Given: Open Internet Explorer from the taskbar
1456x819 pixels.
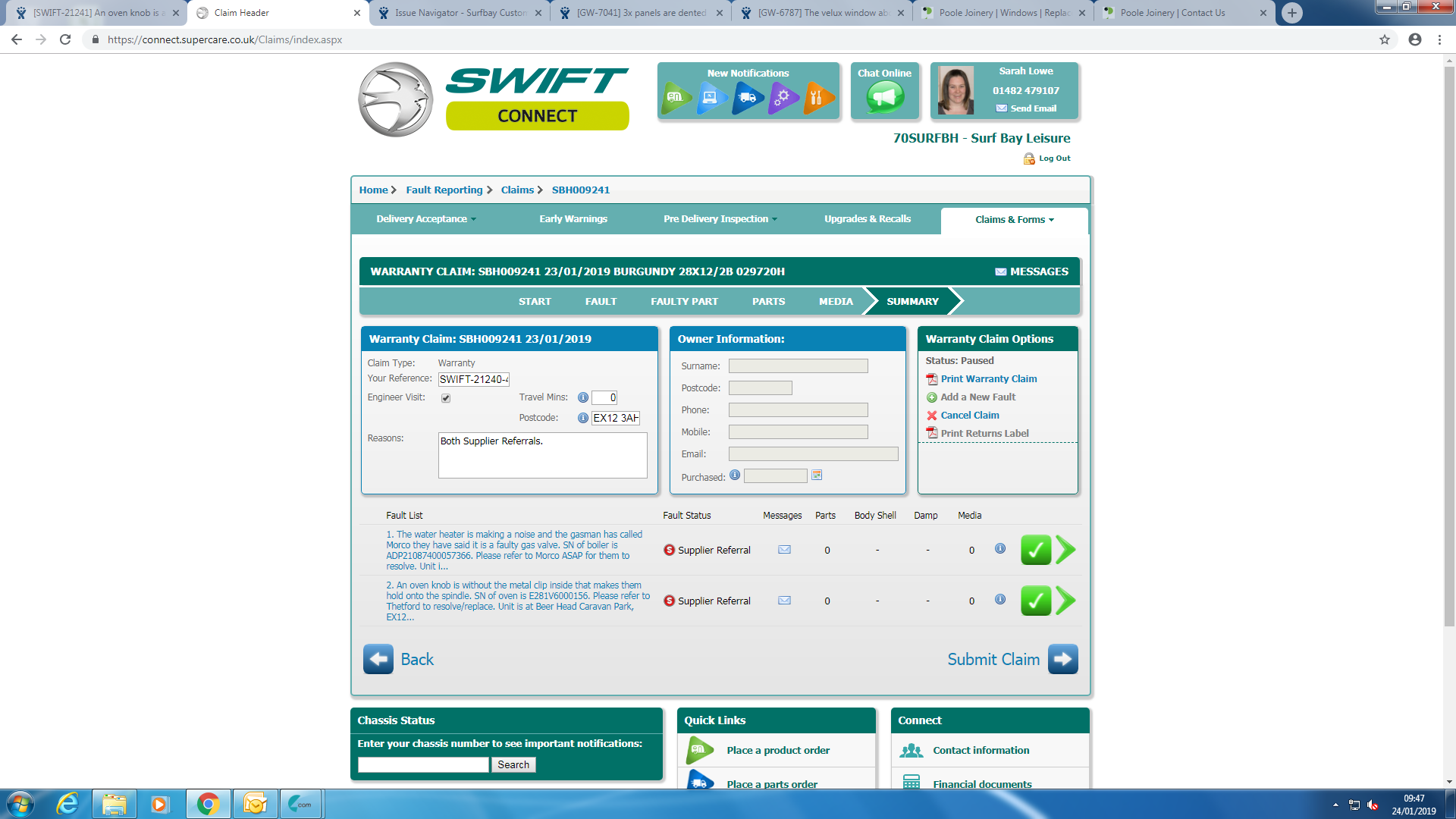Looking at the screenshot, I should tap(67, 804).
